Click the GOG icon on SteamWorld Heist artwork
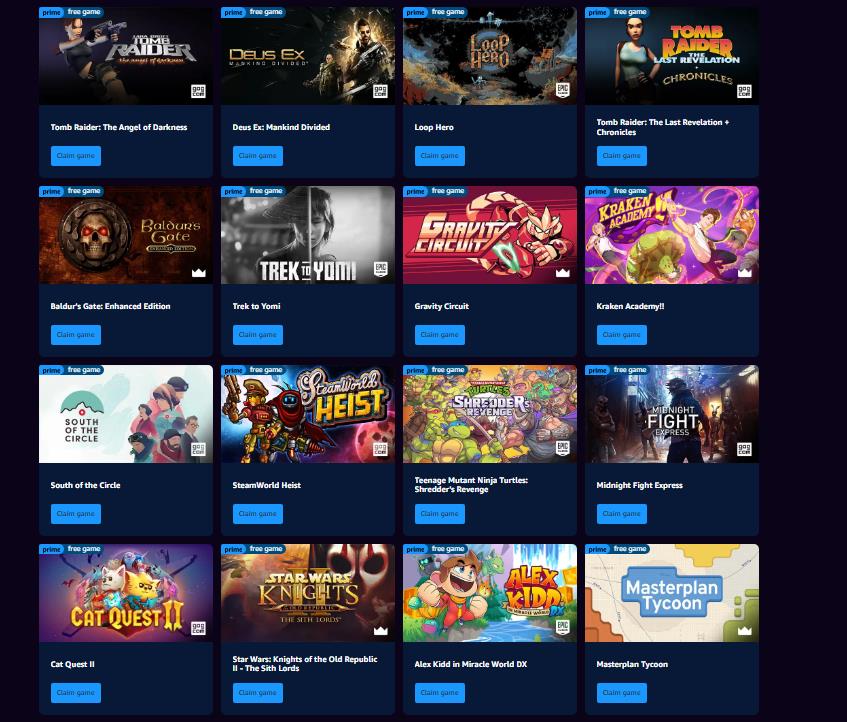 (380, 449)
